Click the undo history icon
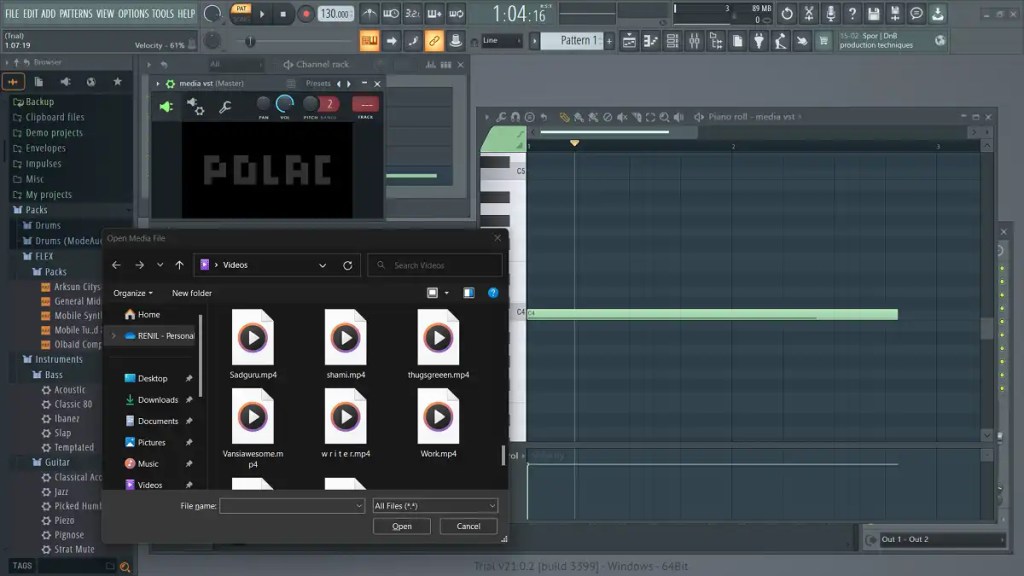Screen dimensions: 1024x576 [787, 13]
